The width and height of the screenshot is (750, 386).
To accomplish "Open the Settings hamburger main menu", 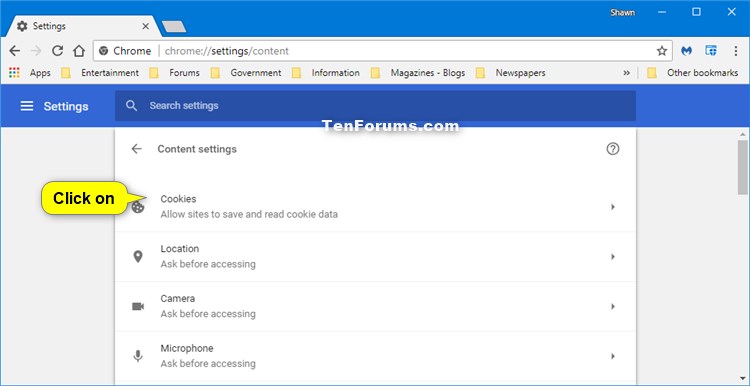I will point(27,106).
